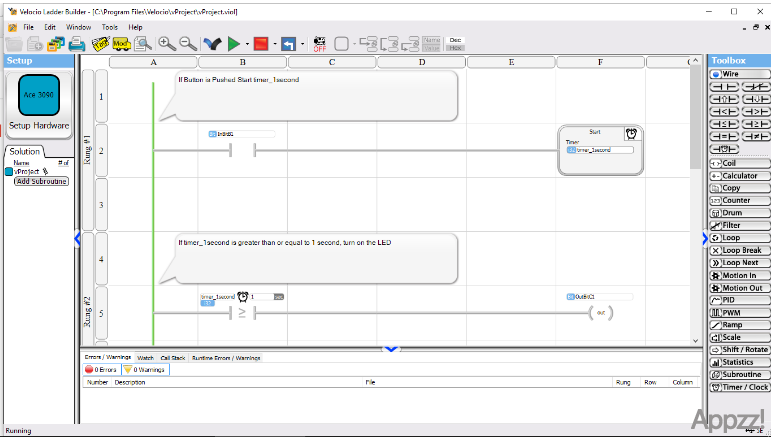Click the green Run play button
The height and width of the screenshot is (438, 773).
tap(234, 44)
